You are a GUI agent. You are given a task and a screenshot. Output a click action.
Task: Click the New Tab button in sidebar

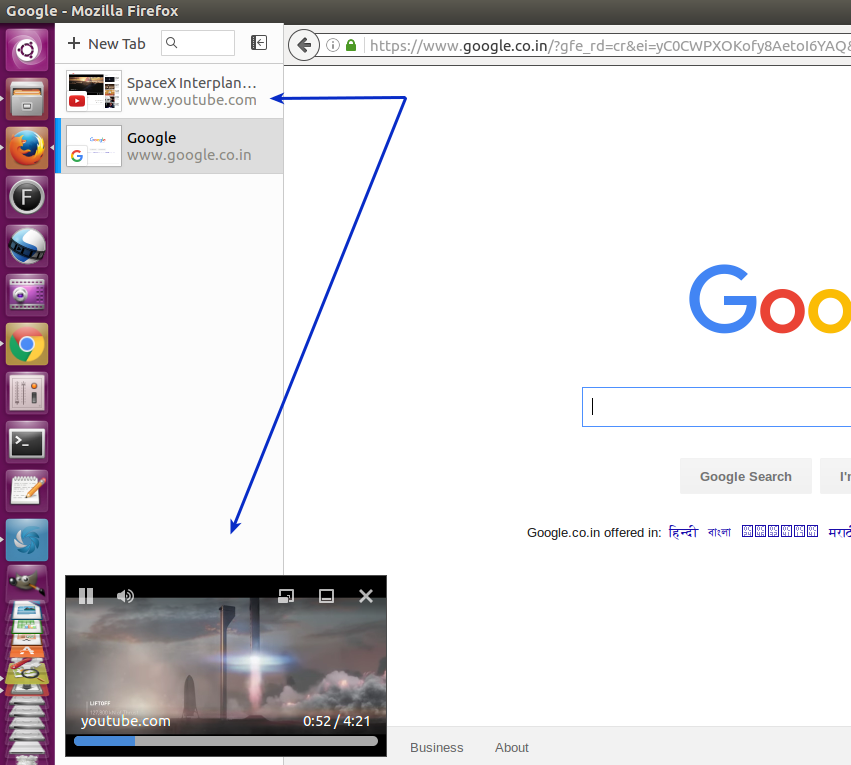click(x=106, y=43)
